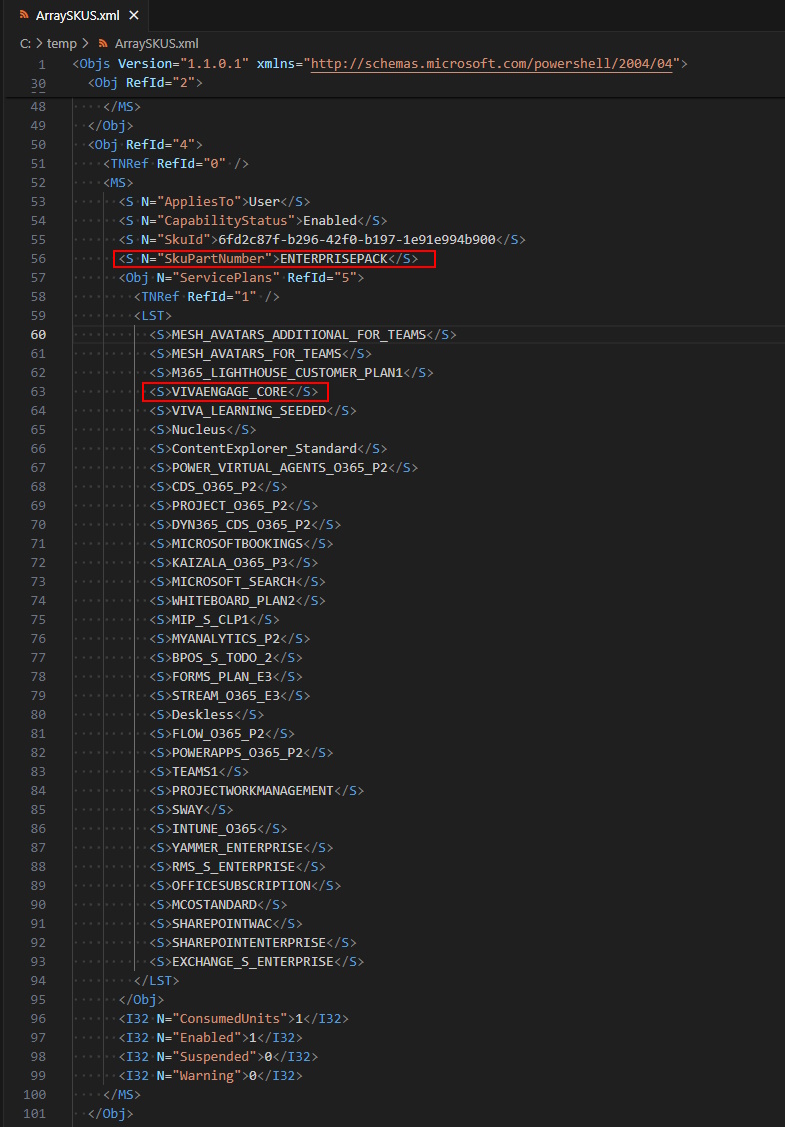Click the ArraySKUS.xml breadcrumb item
Viewport: 785px width, 1127px height.
click(156, 43)
